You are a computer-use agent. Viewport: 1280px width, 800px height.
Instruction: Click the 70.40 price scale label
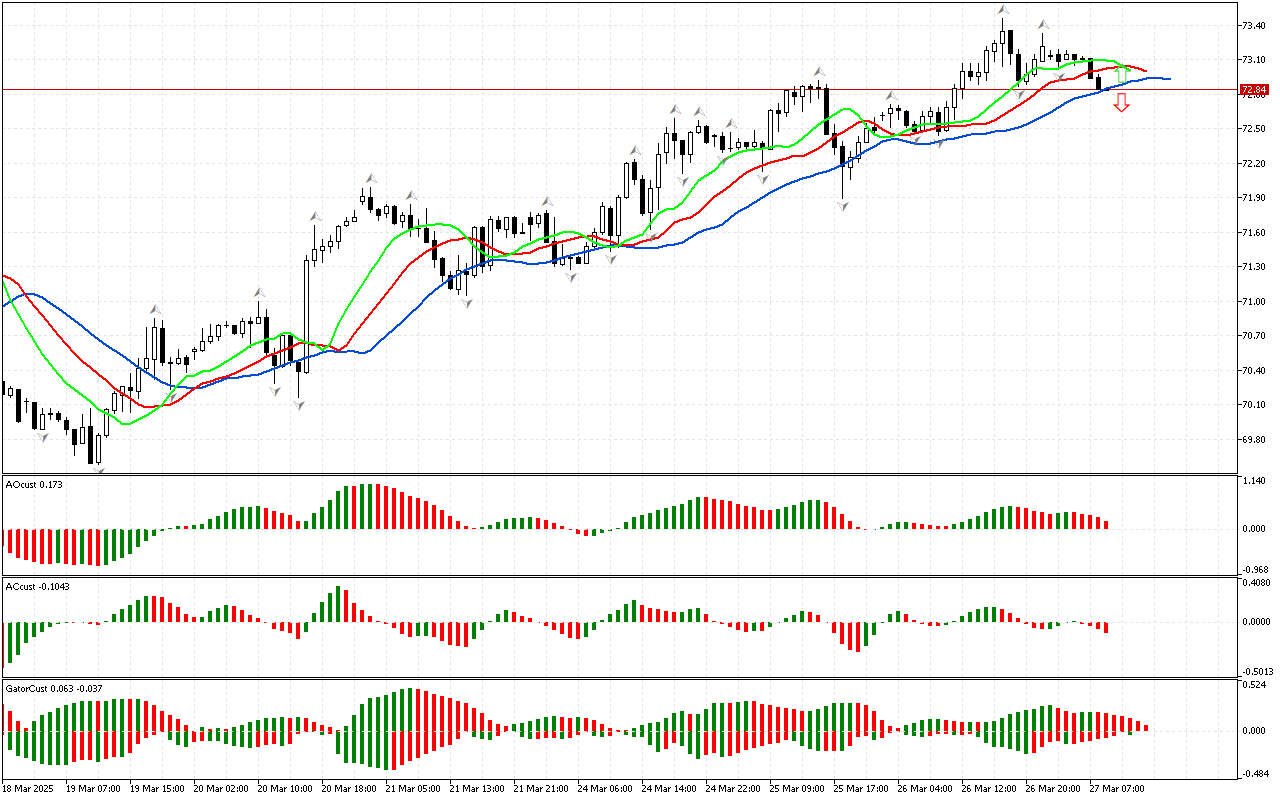(1253, 371)
